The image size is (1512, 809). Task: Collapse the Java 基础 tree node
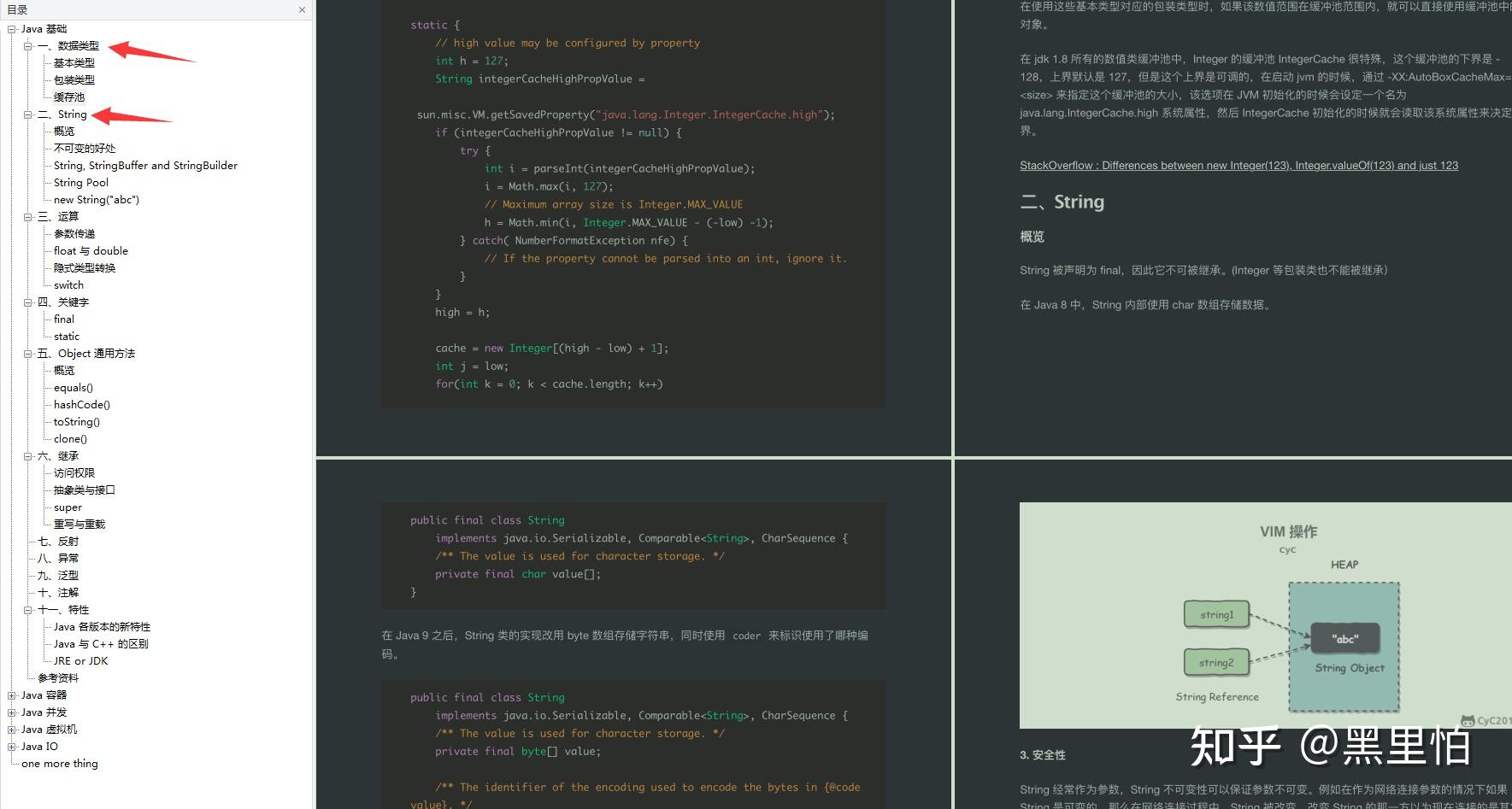pyautogui.click(x=12, y=29)
